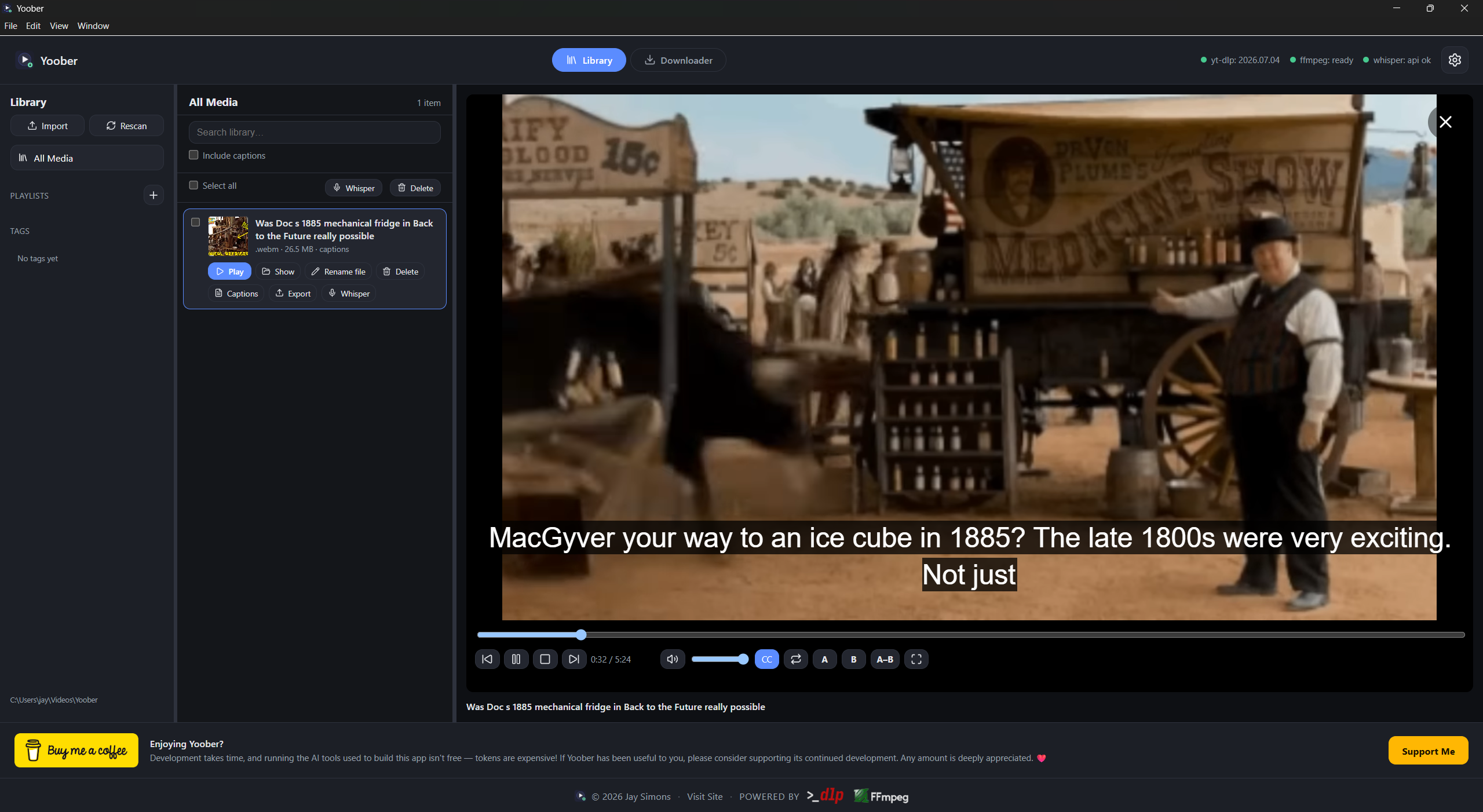Open the View menu
The image size is (1483, 812).
(x=59, y=25)
